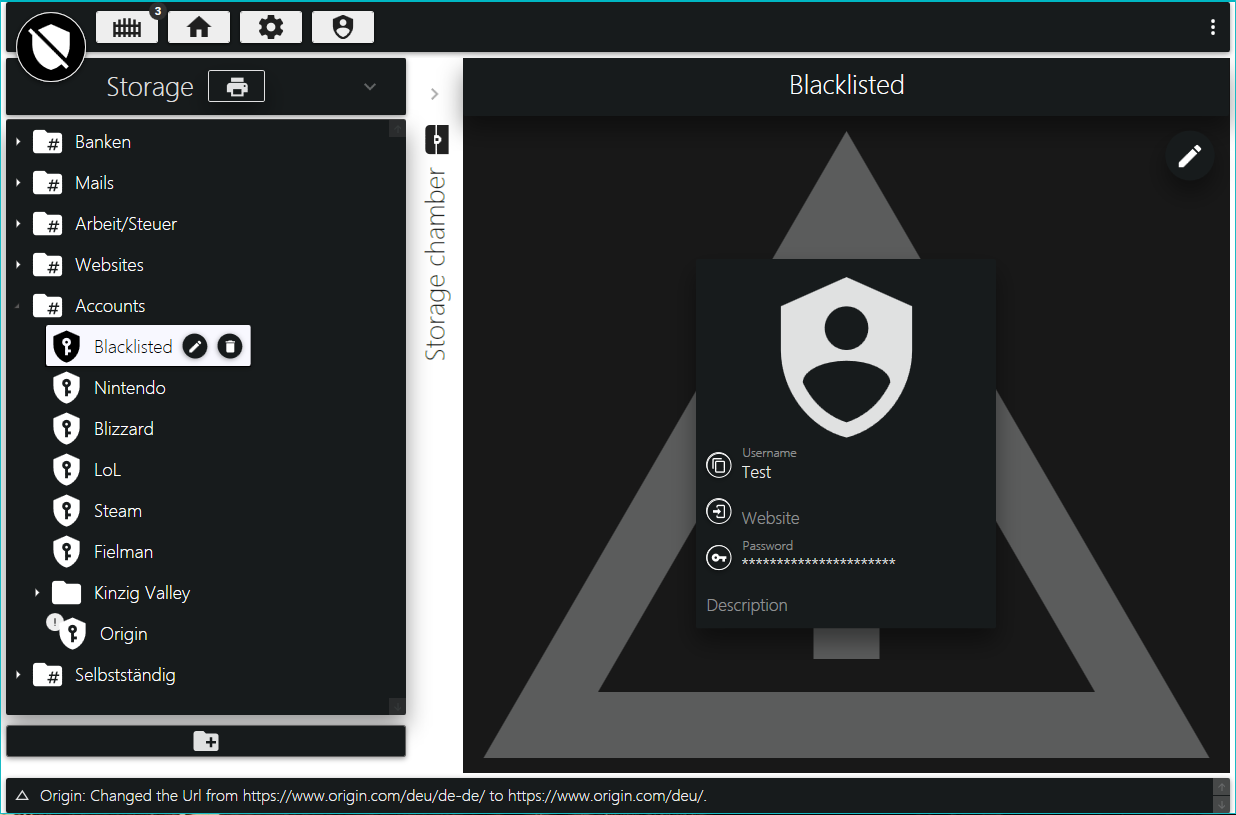Image resolution: width=1236 pixels, height=815 pixels.
Task: Copy the username with copy icon
Action: (718, 465)
